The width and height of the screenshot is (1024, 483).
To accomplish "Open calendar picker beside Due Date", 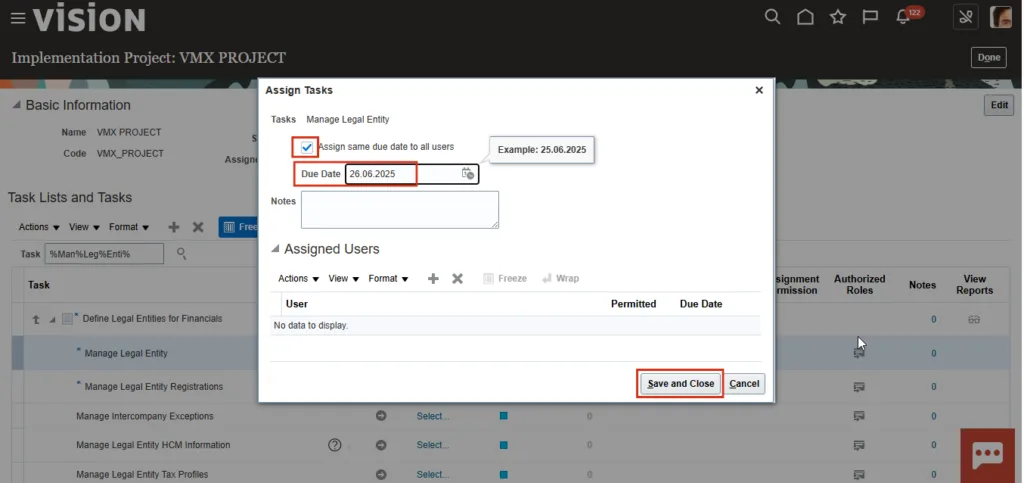I will (x=468, y=174).
